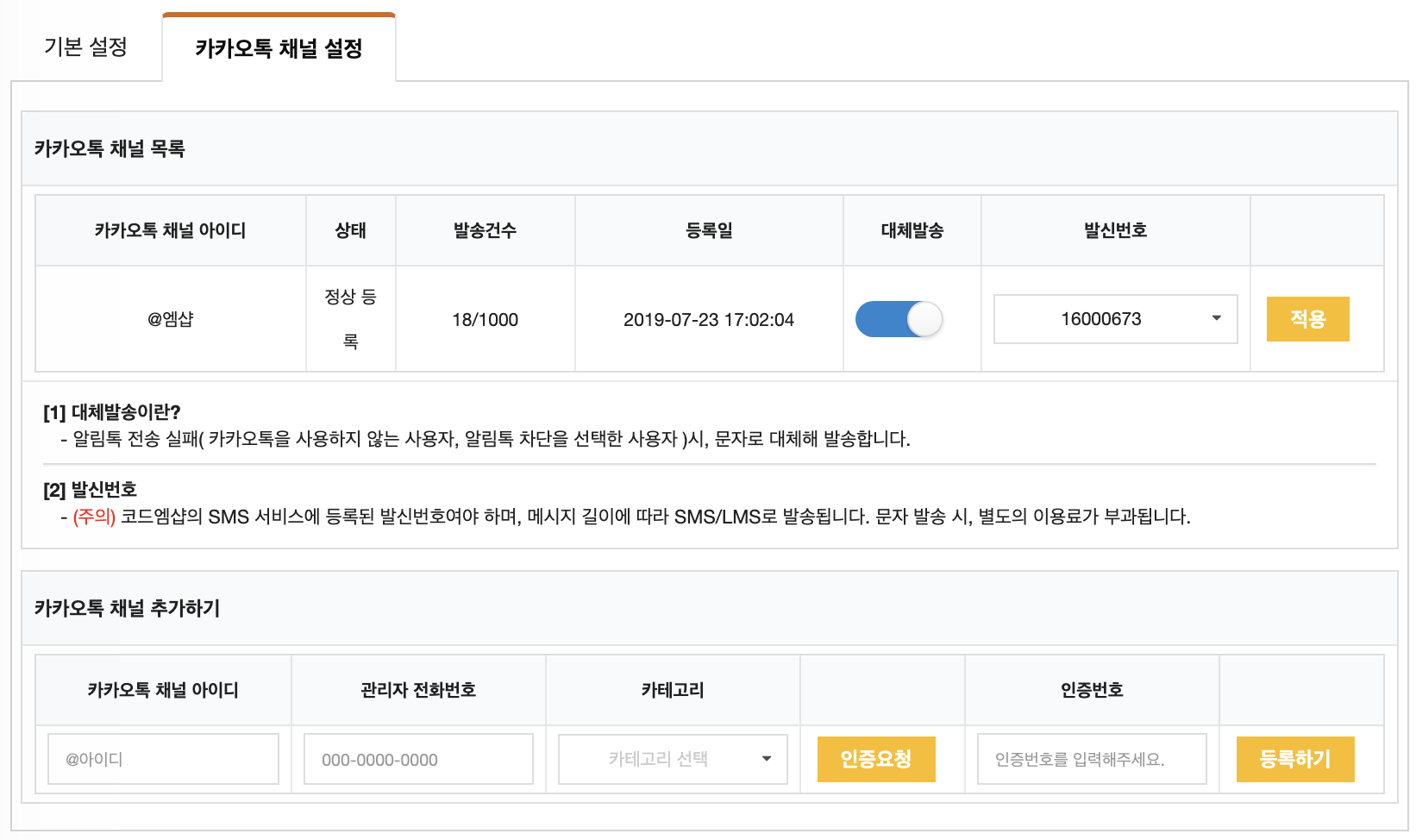
Task: Click the red (주의) warning text
Action: point(94,517)
